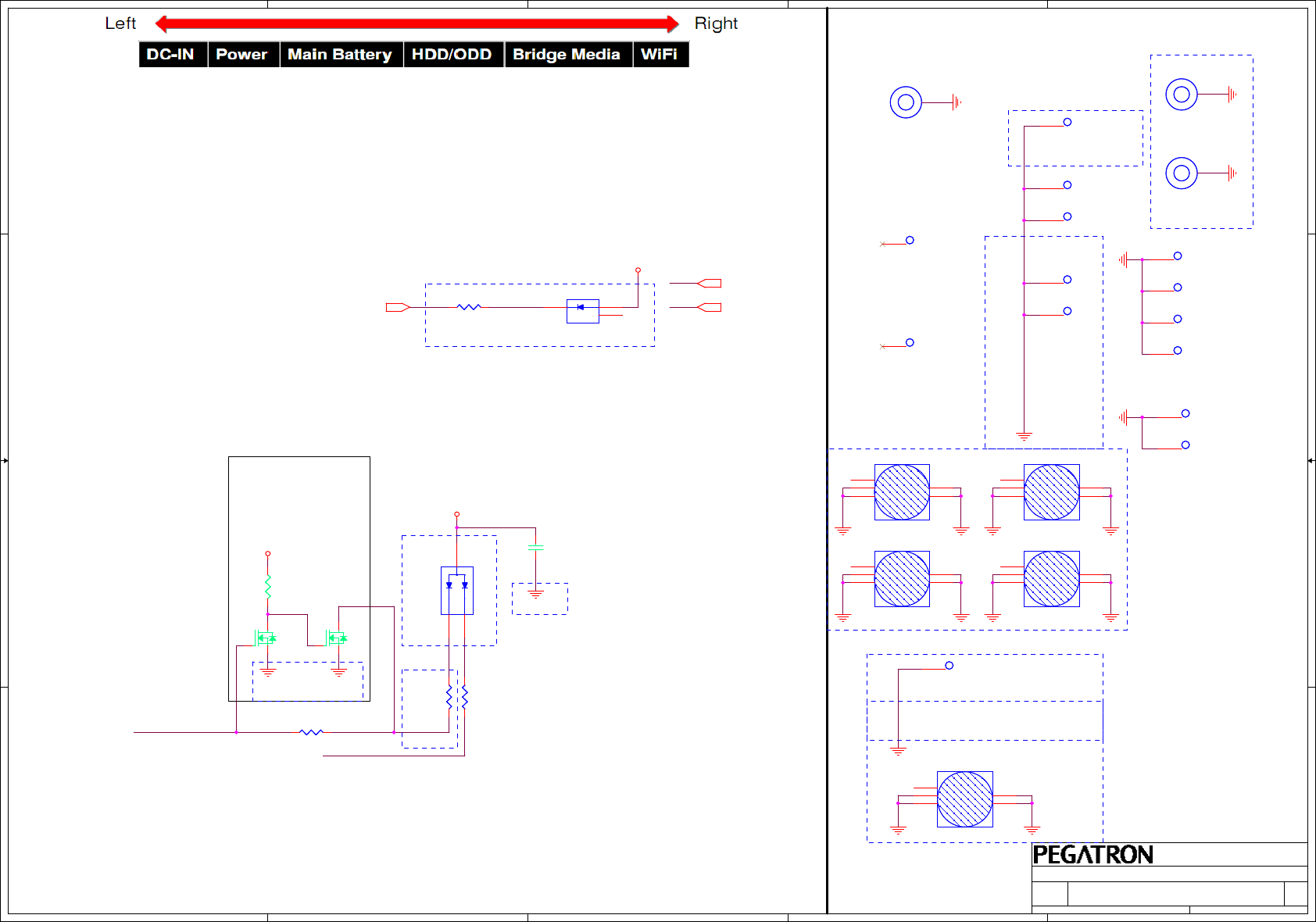Click the hatched pad above the PEGATRON logo
Viewport: 1316px width, 922px height.
965,799
